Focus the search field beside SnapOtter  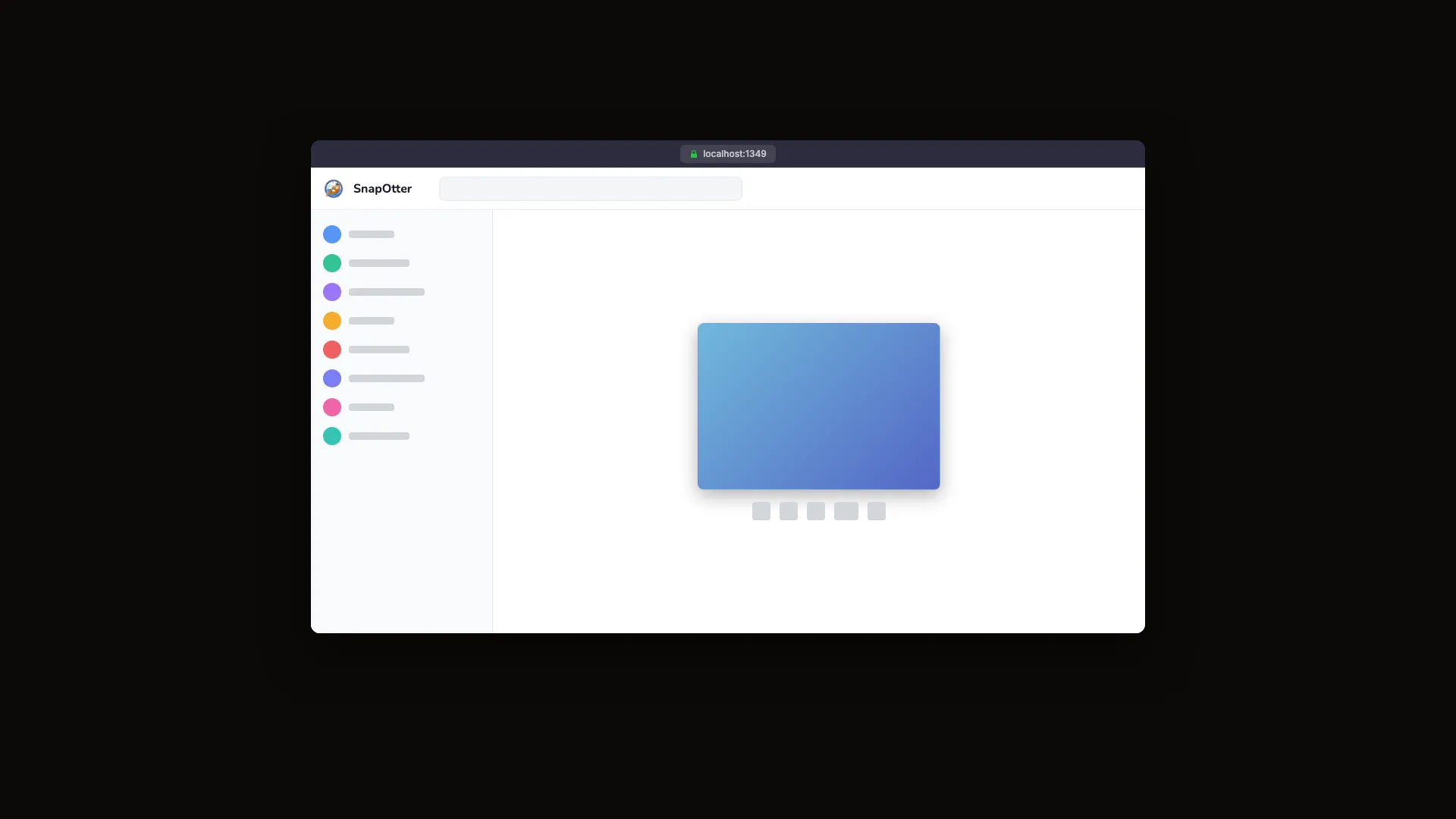coord(591,189)
